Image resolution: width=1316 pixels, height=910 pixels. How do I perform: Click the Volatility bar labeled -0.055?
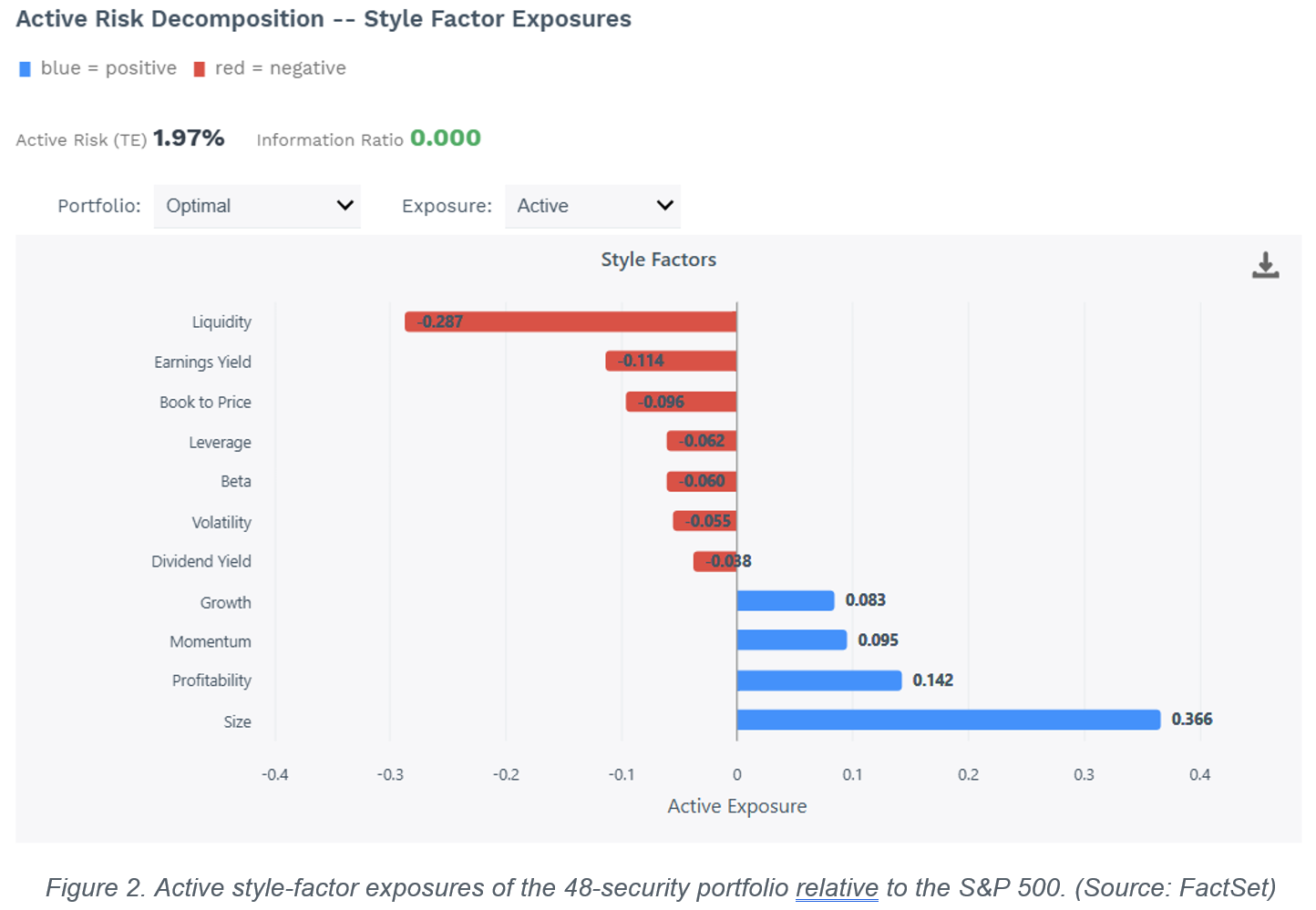click(704, 521)
